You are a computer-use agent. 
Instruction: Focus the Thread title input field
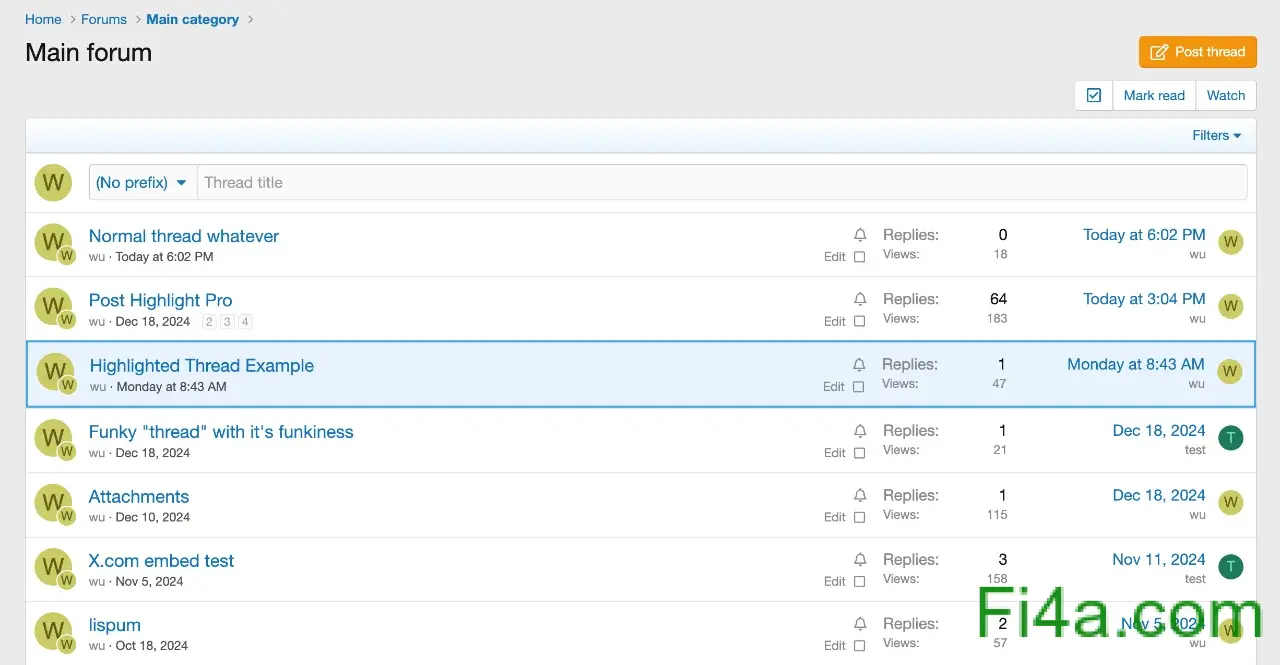pos(720,183)
